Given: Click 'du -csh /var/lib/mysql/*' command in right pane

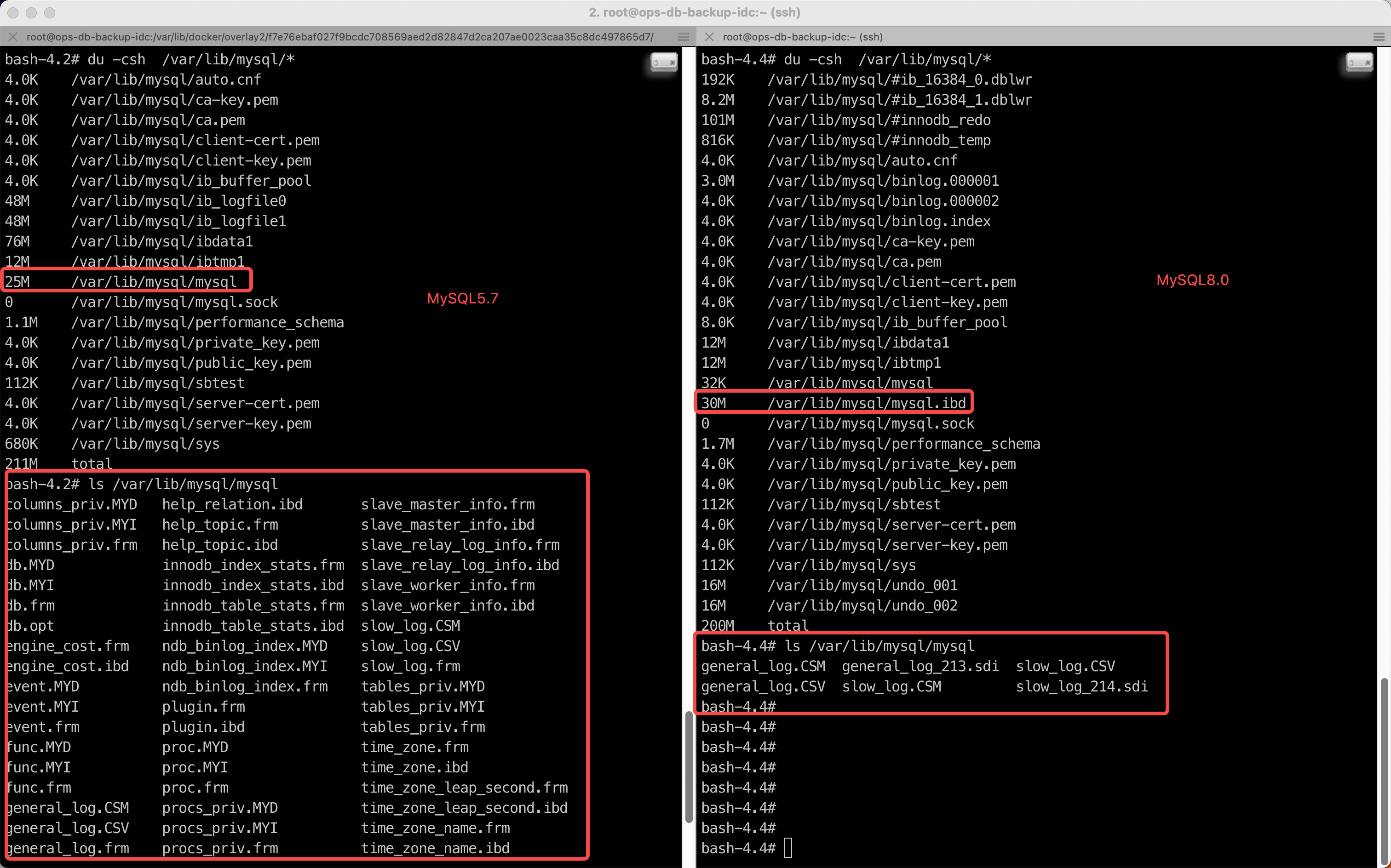Looking at the screenshot, I should [x=887, y=60].
